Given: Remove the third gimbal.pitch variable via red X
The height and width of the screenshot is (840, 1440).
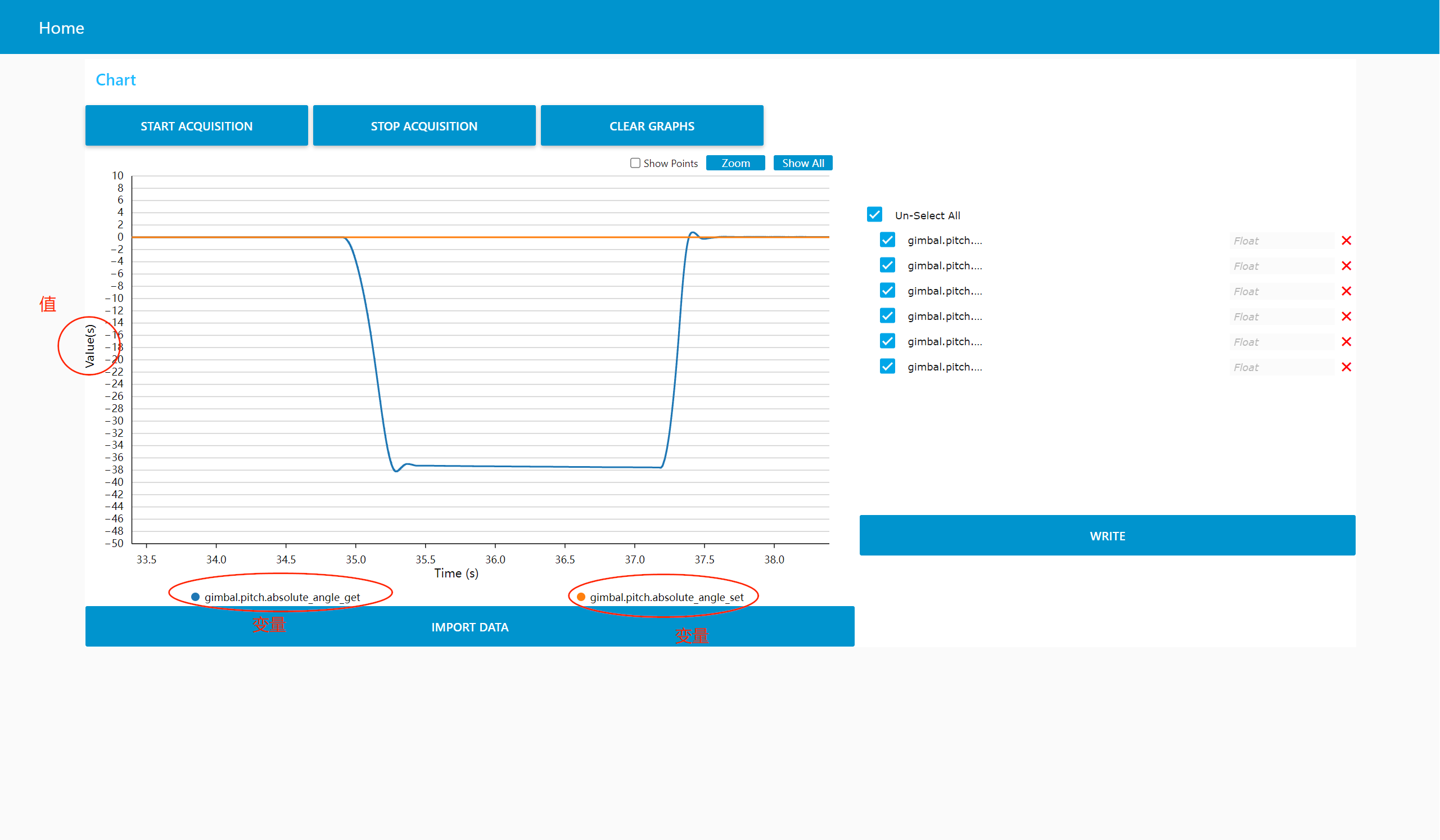Looking at the screenshot, I should [1347, 291].
